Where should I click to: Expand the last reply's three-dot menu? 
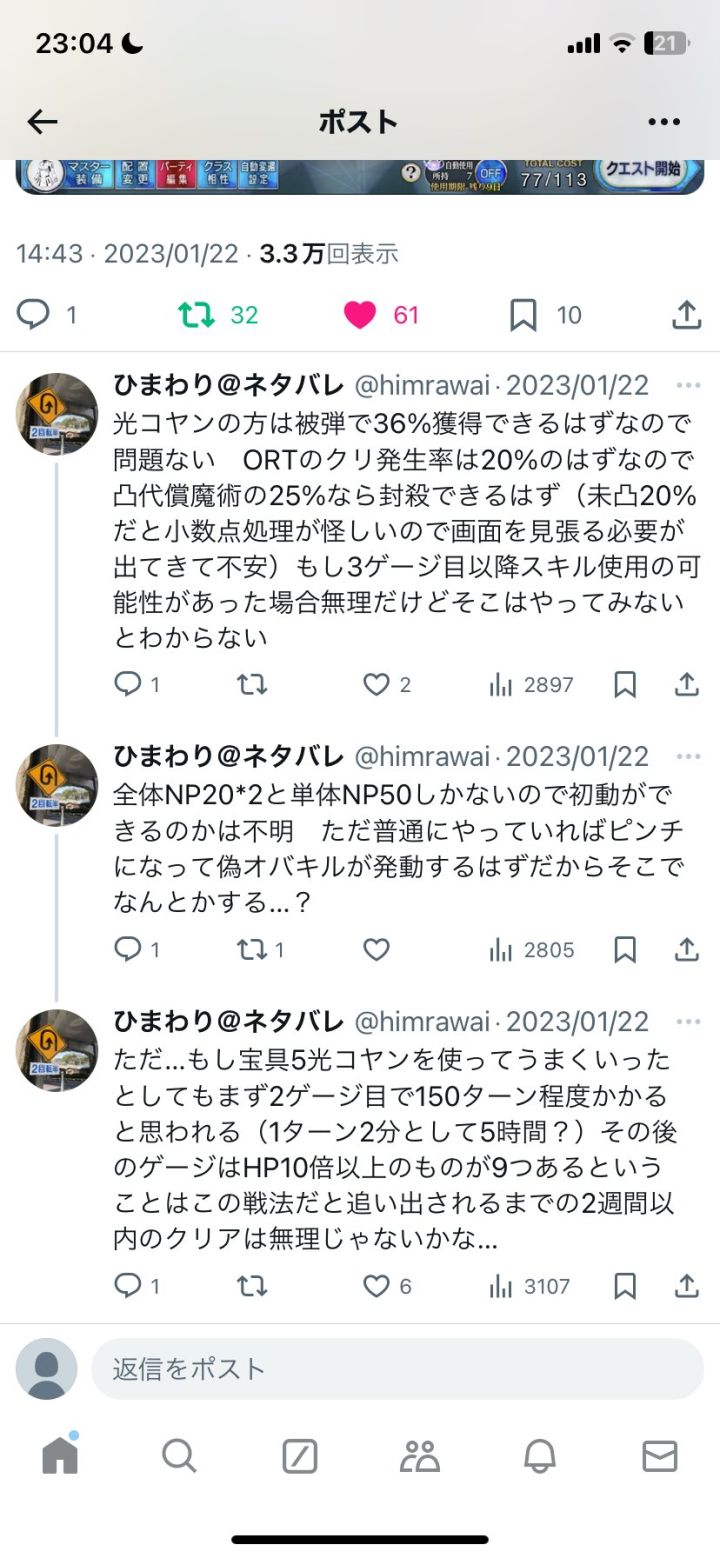pos(688,1022)
